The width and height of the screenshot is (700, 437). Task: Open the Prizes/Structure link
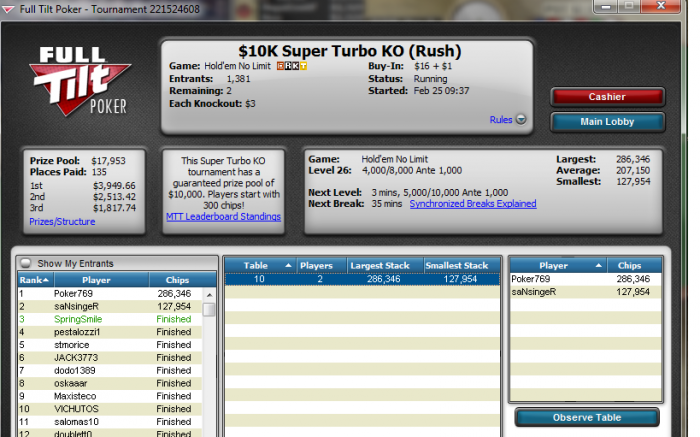pos(62,221)
